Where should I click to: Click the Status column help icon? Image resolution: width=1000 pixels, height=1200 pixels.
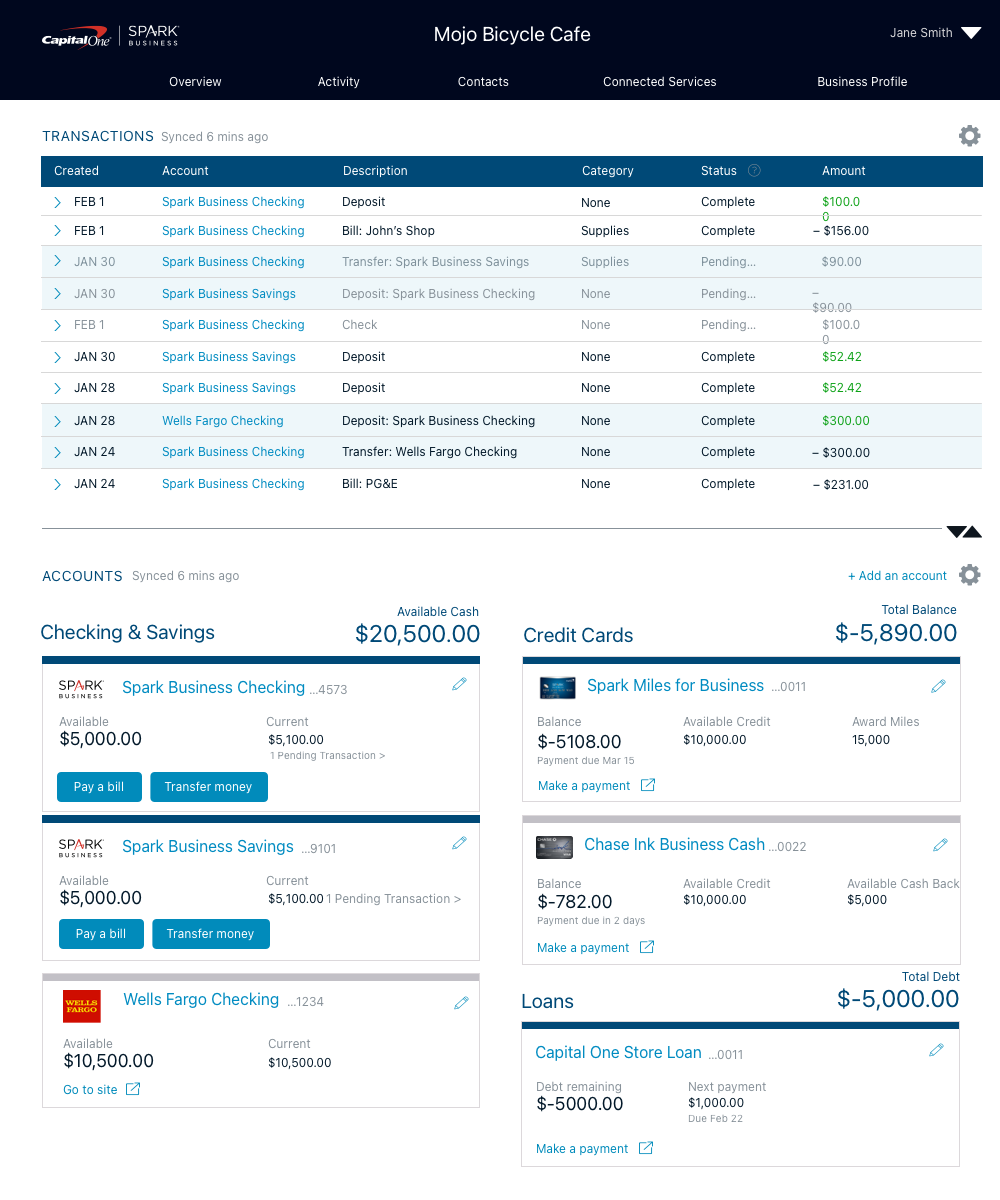point(754,171)
